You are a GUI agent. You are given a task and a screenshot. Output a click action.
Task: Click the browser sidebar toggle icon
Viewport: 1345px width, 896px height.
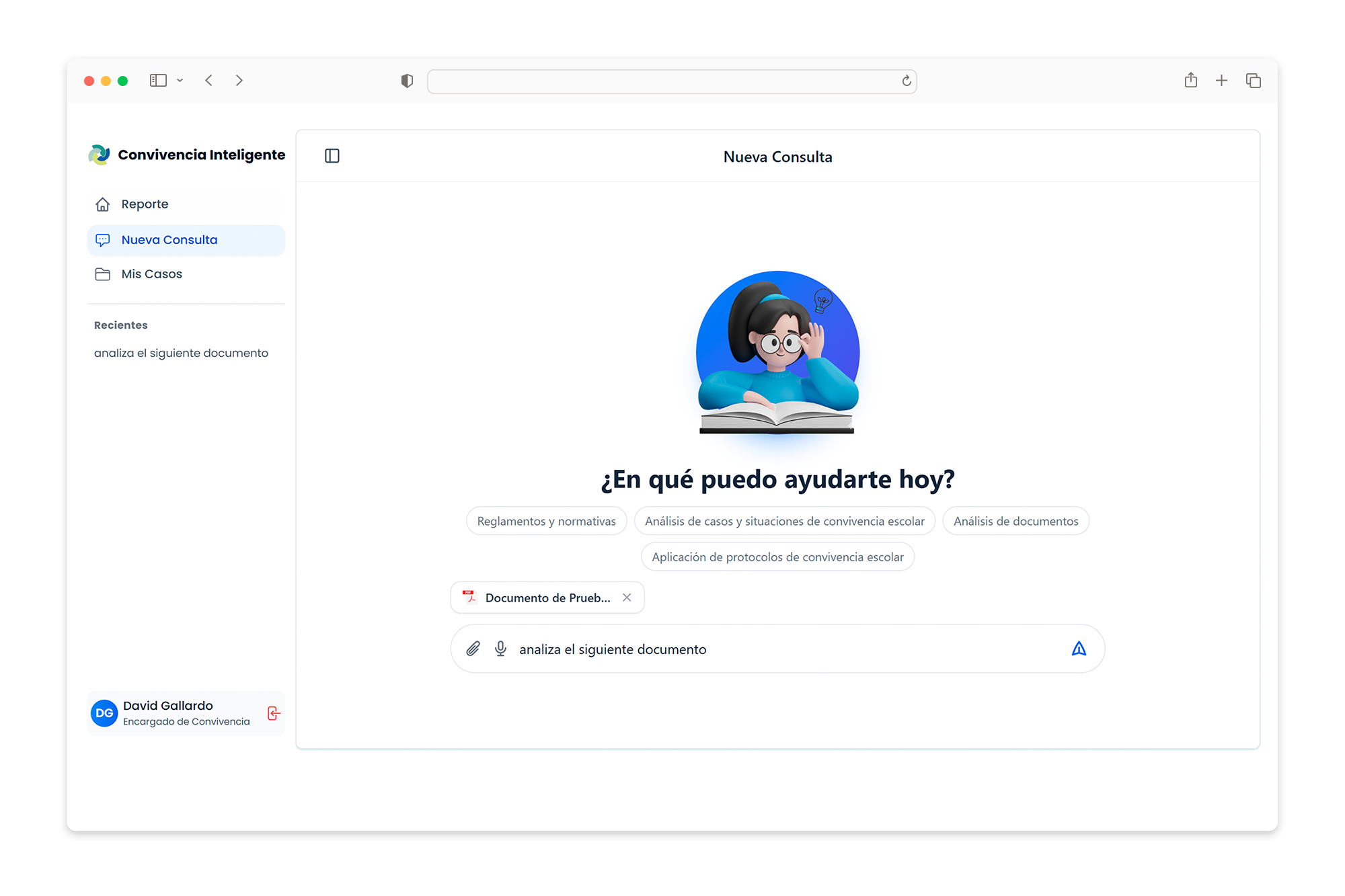coord(158,81)
